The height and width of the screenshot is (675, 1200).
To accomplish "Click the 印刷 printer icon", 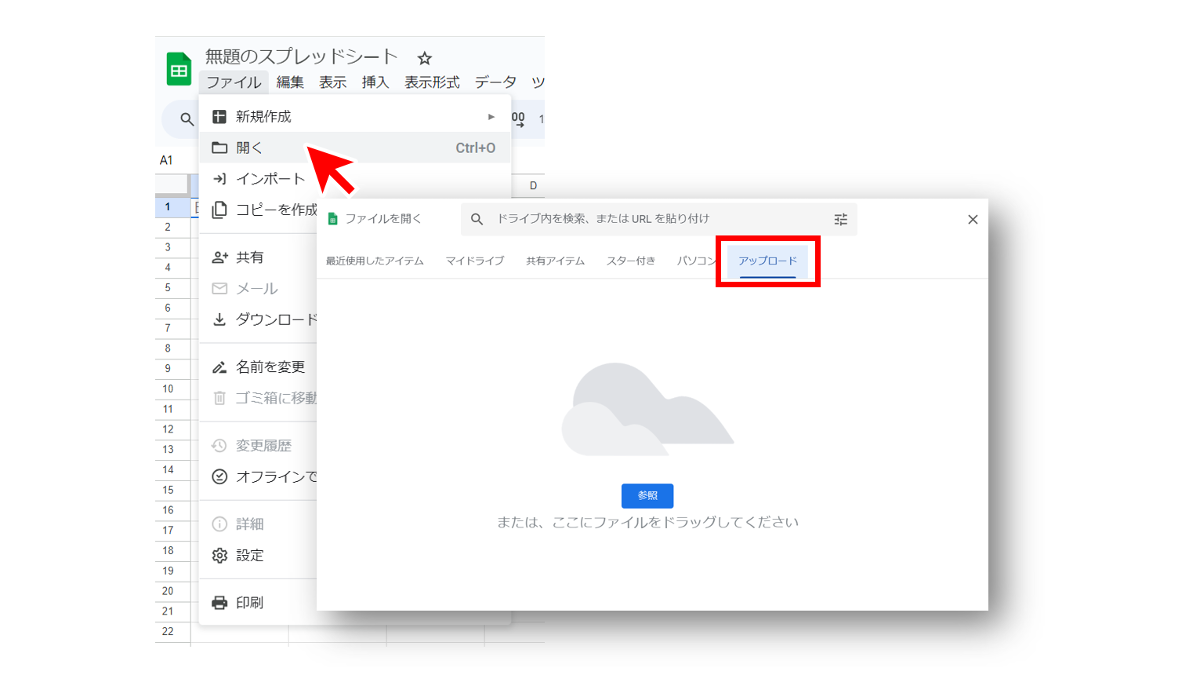I will click(220, 603).
